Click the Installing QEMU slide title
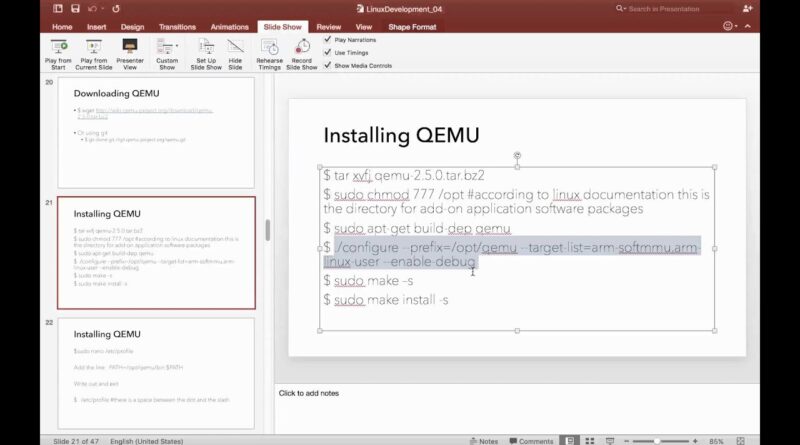The width and height of the screenshot is (800, 445). (402, 135)
